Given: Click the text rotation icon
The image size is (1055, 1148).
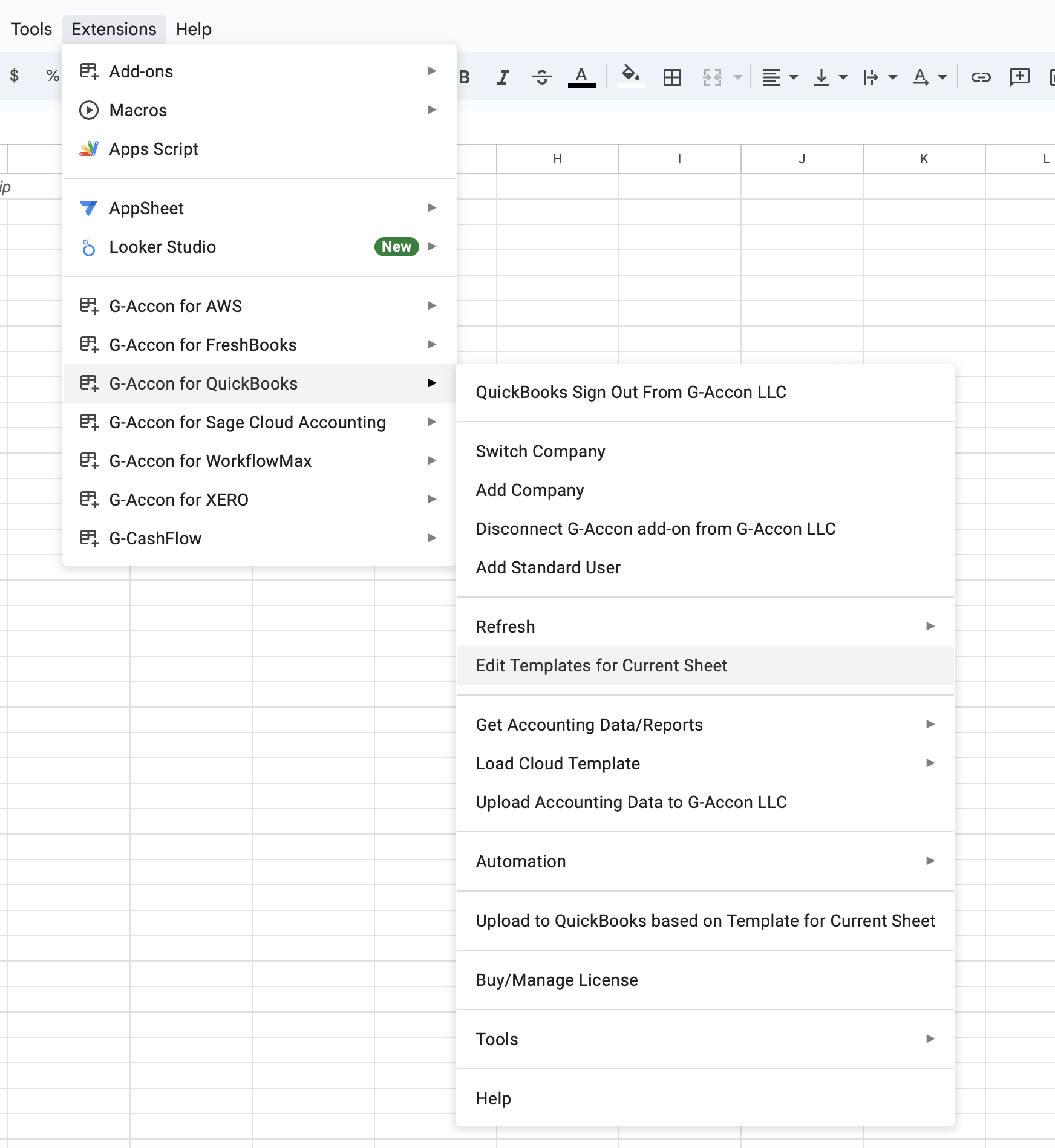Looking at the screenshot, I should pyautogui.click(x=921, y=77).
